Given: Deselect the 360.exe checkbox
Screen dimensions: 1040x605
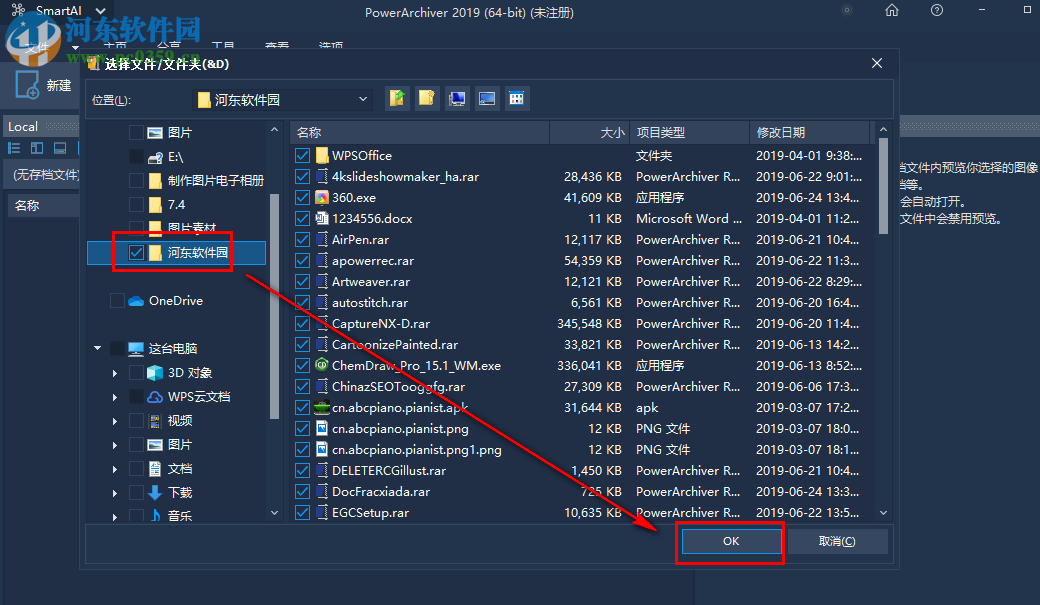Looking at the screenshot, I should [x=302, y=197].
